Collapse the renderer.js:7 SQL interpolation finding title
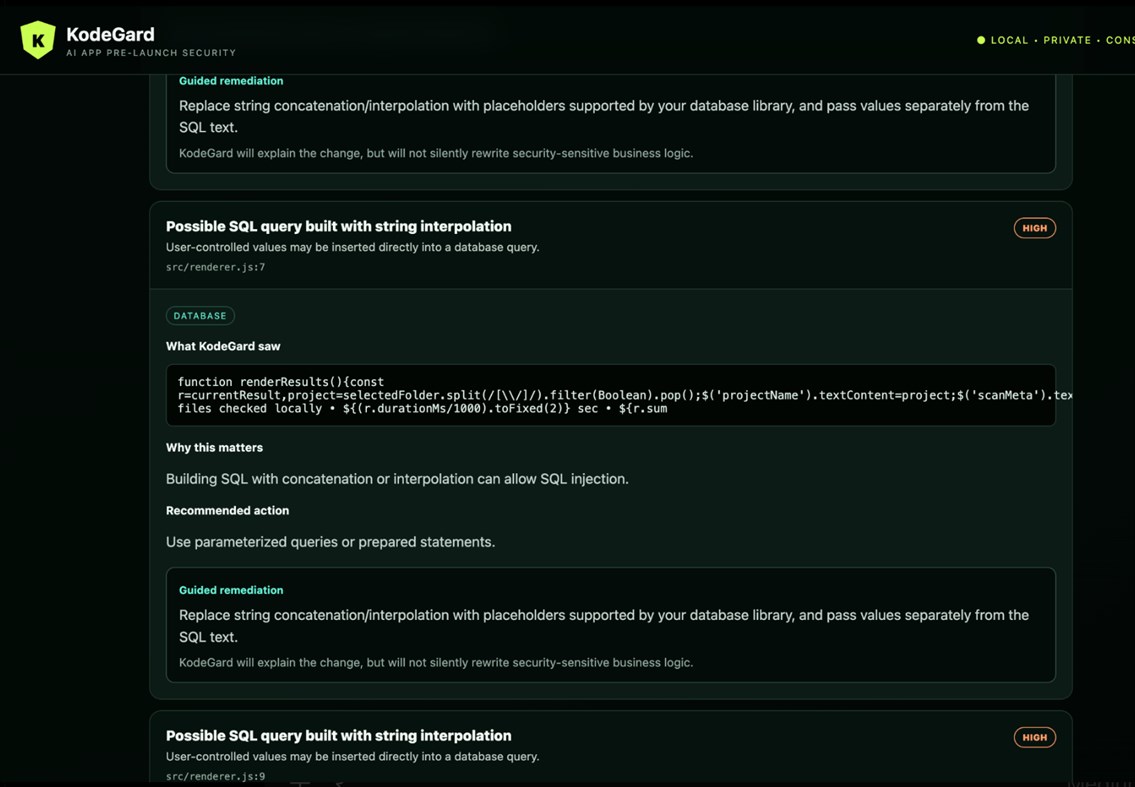Image resolution: width=1135 pixels, height=787 pixels. click(338, 227)
